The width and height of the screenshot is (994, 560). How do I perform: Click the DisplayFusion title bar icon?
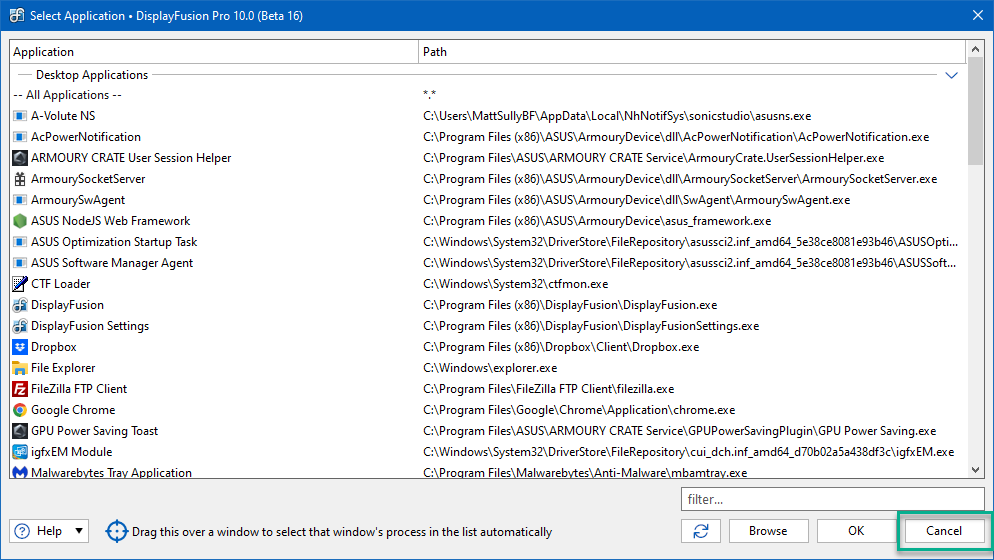pos(16,15)
